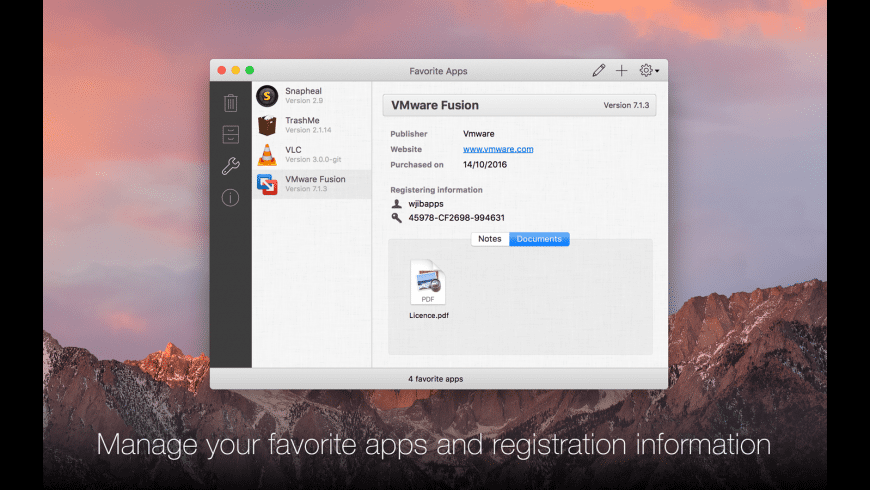Image resolution: width=870 pixels, height=490 pixels.
Task: Click the Purchased on label
Action: pos(417,164)
